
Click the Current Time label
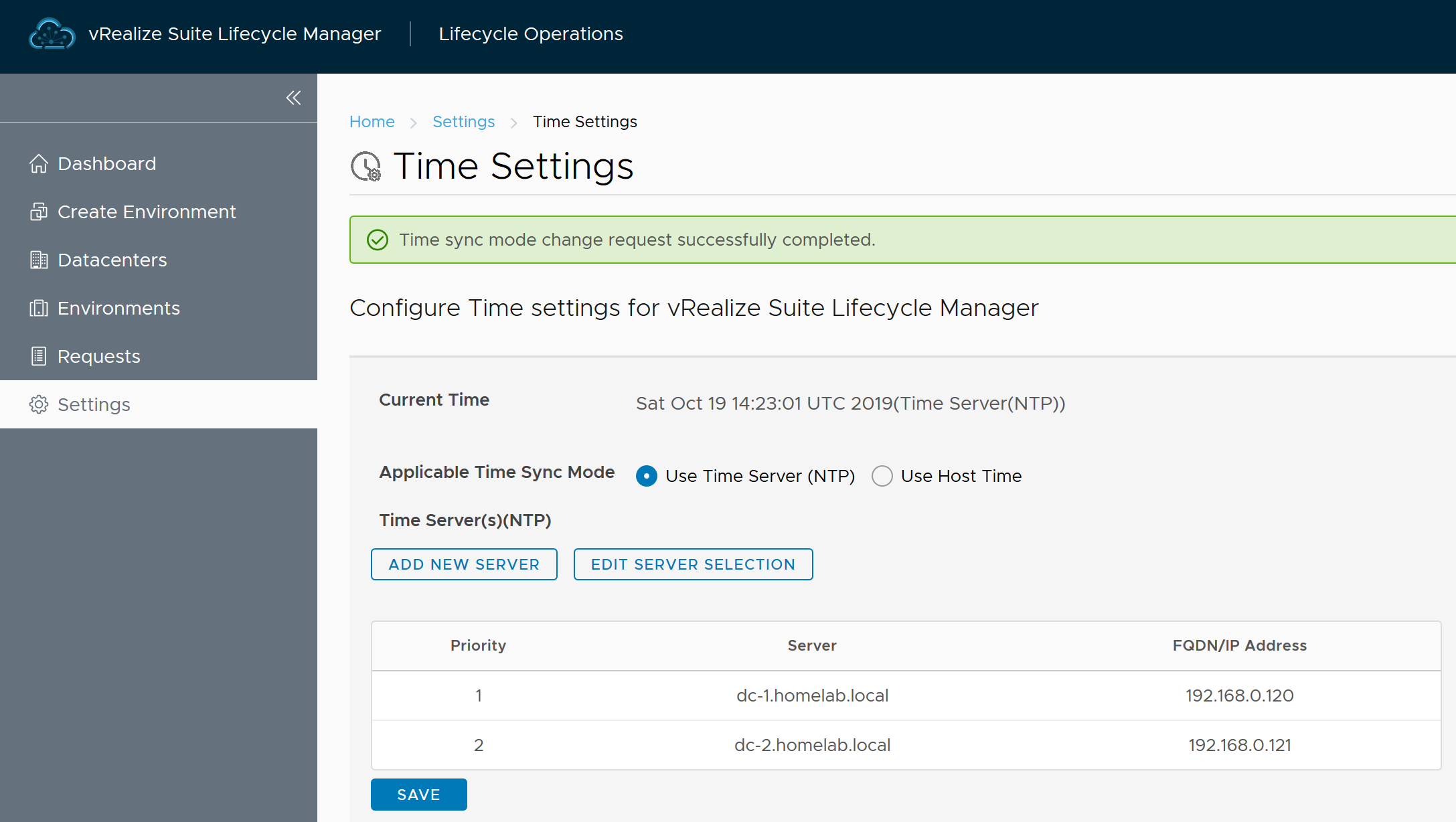coord(434,400)
